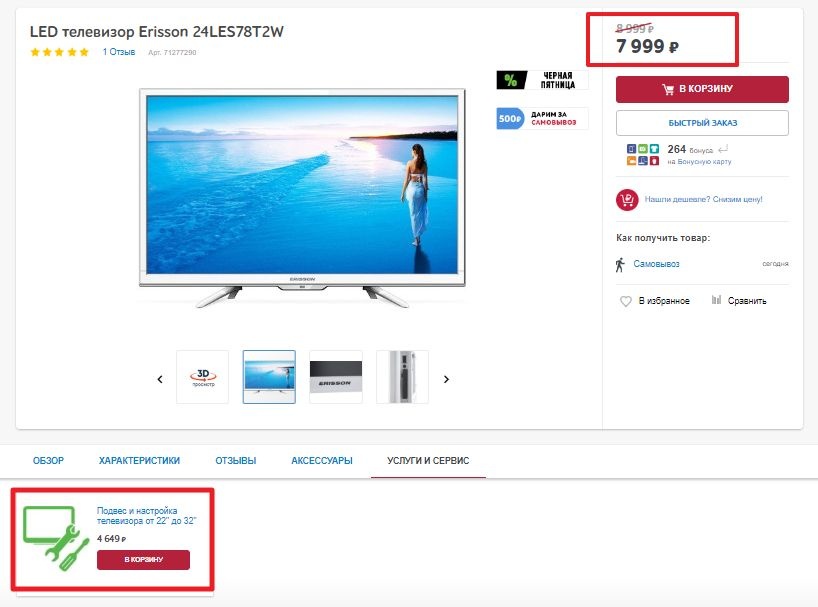Show previous thumbnails with left arrow
This screenshot has width=818, height=607.
[160, 379]
